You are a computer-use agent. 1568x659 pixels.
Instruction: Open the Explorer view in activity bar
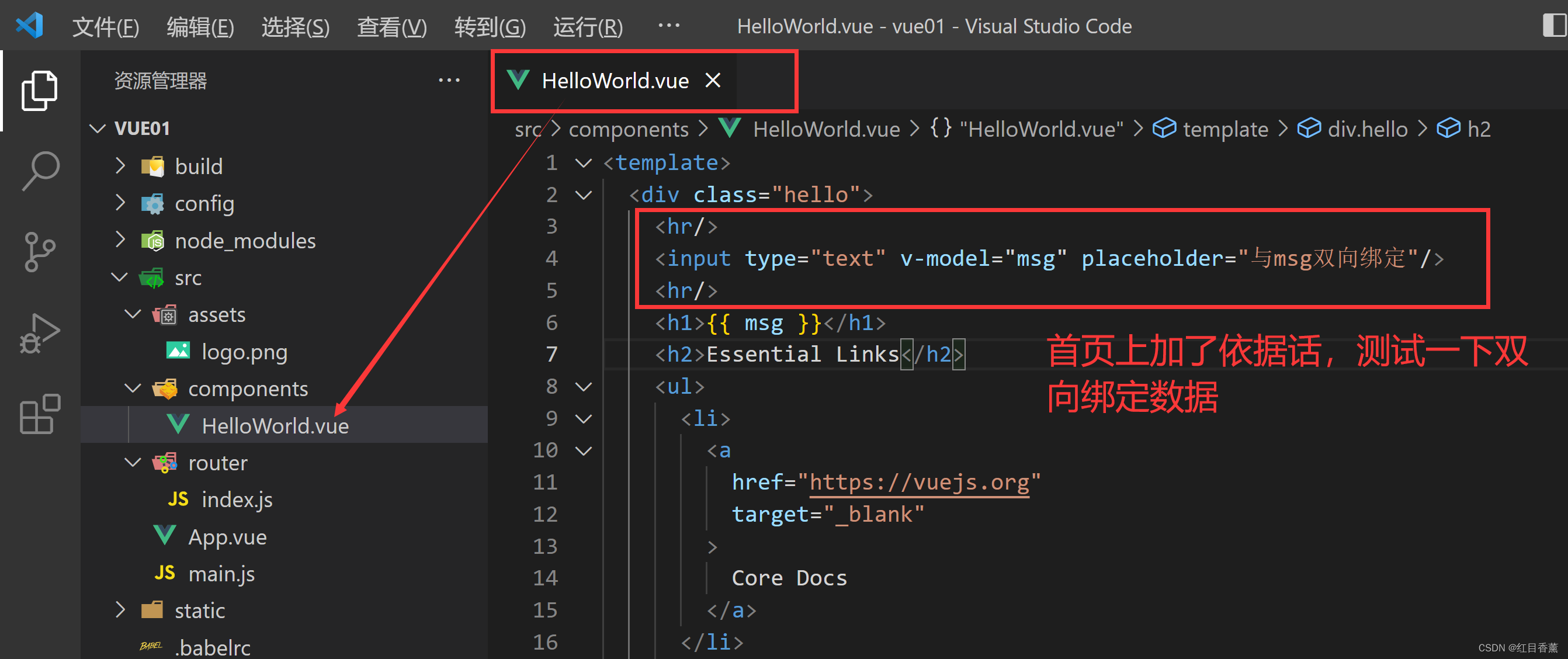click(40, 91)
